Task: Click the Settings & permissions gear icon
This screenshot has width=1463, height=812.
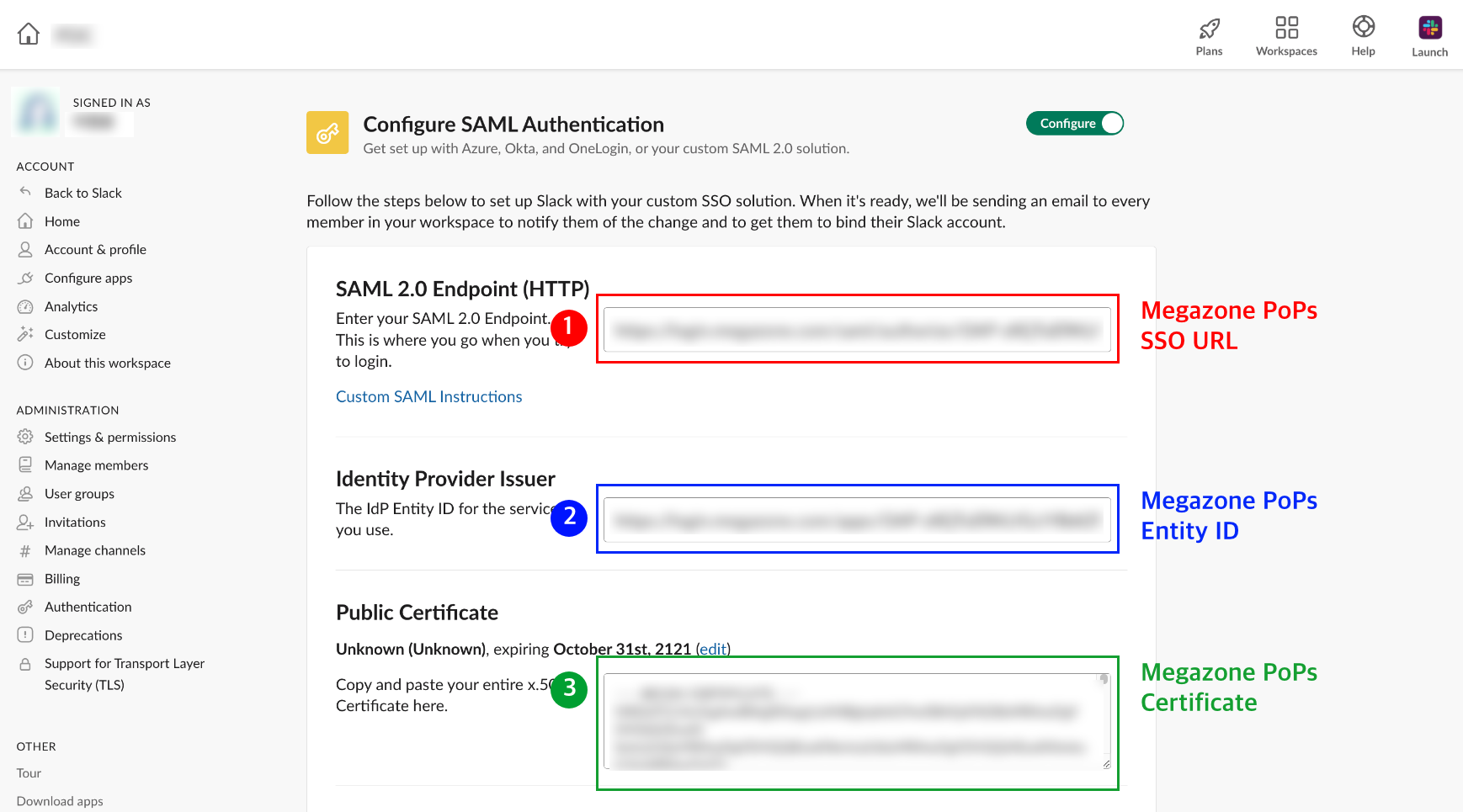Action: tap(25, 437)
